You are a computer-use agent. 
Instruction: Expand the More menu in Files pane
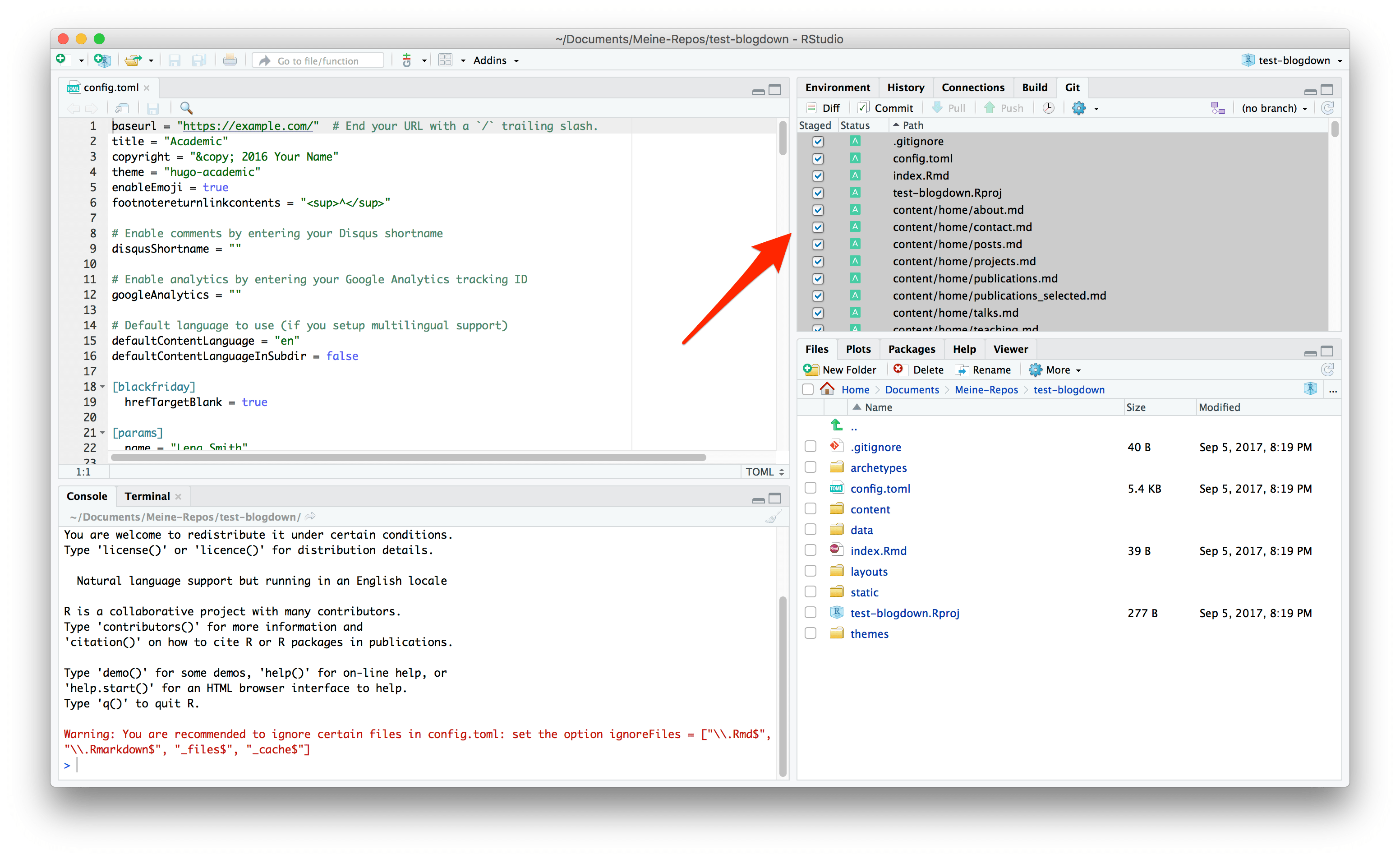point(1056,370)
